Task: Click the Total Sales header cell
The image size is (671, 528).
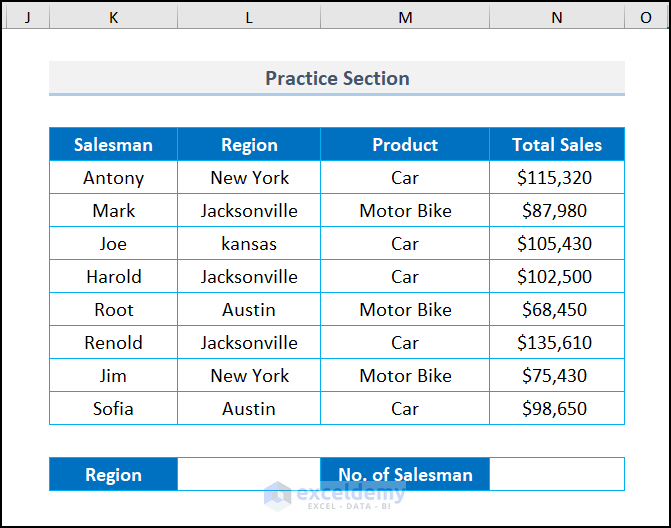Action: tap(557, 145)
